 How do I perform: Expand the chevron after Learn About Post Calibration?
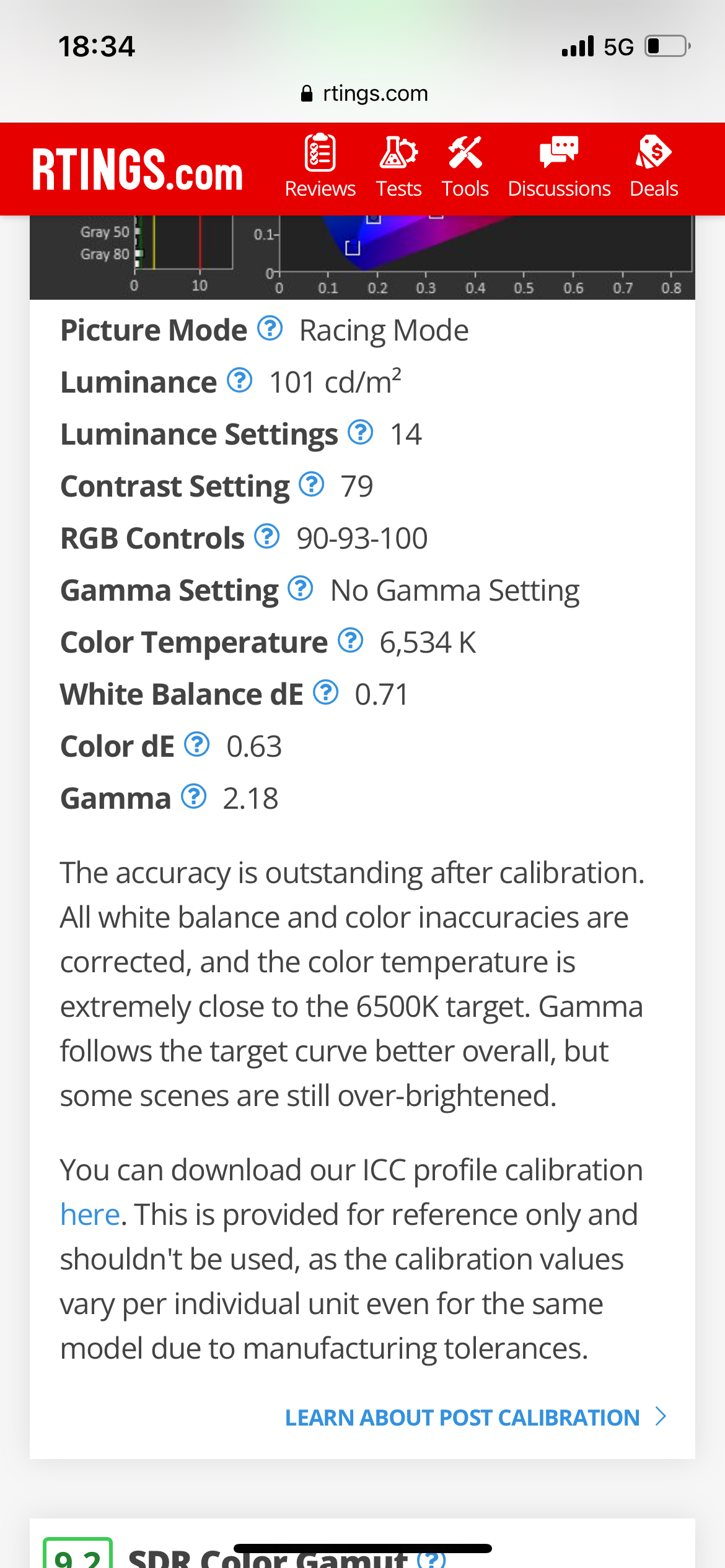tap(661, 1416)
